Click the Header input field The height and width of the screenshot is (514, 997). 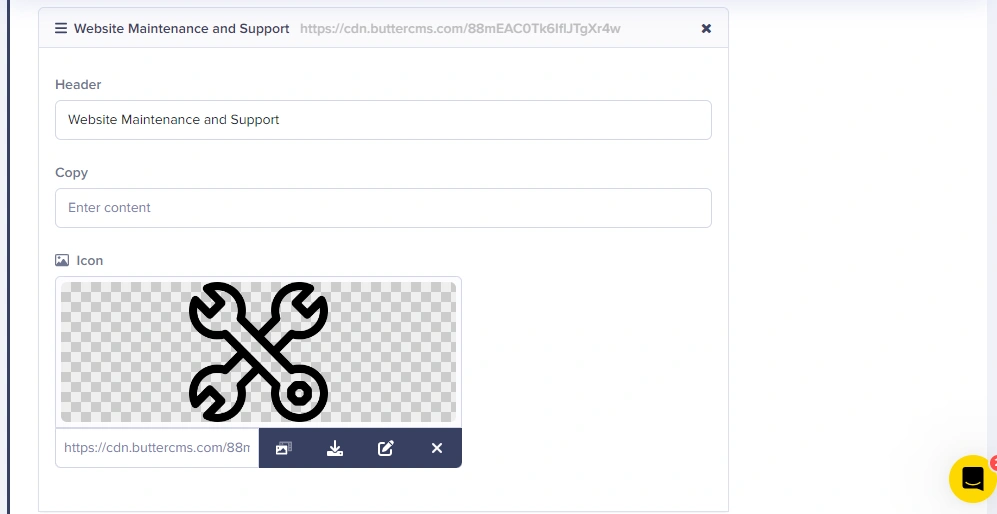[x=383, y=120]
